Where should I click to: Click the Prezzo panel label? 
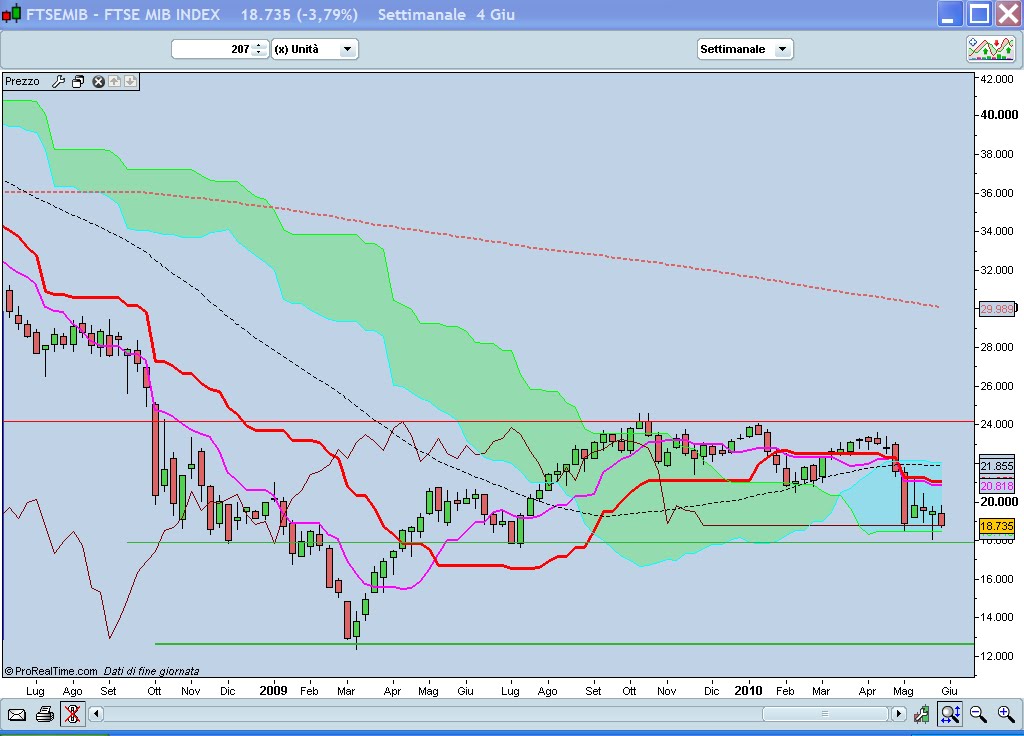click(22, 82)
